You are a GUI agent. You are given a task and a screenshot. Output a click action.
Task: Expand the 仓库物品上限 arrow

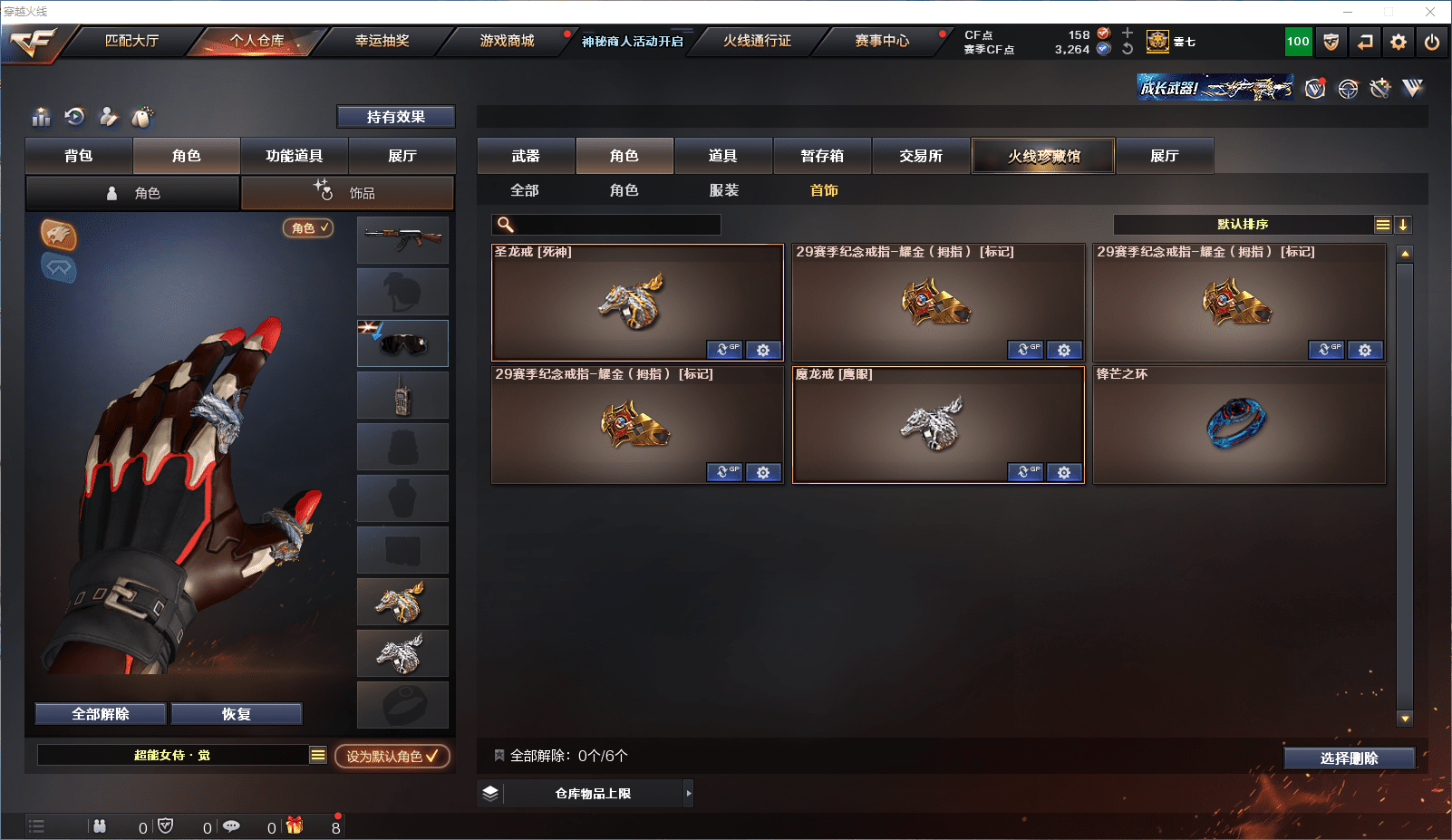coord(689,794)
